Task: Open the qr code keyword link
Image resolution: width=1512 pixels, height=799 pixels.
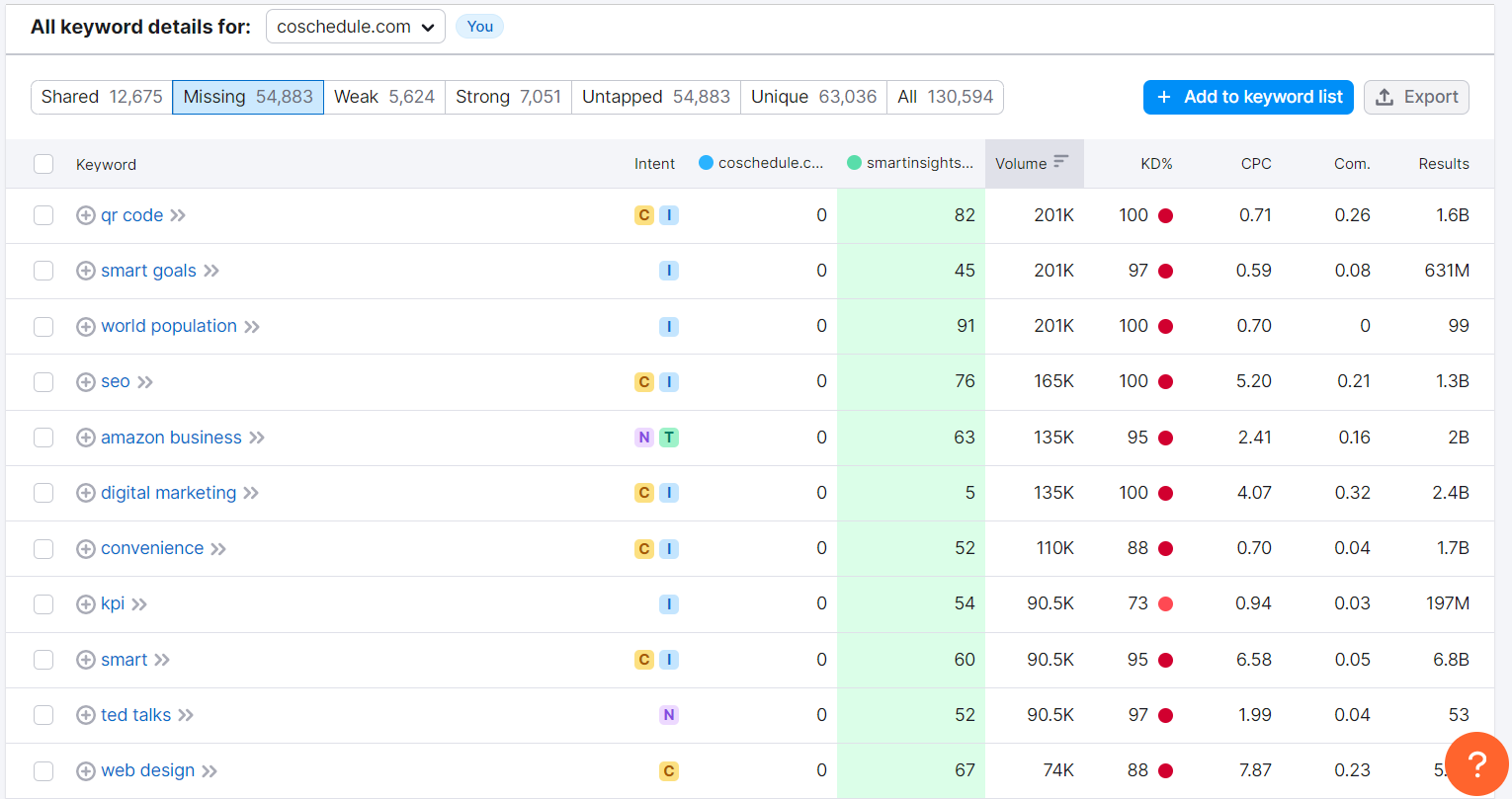Action: (x=132, y=215)
